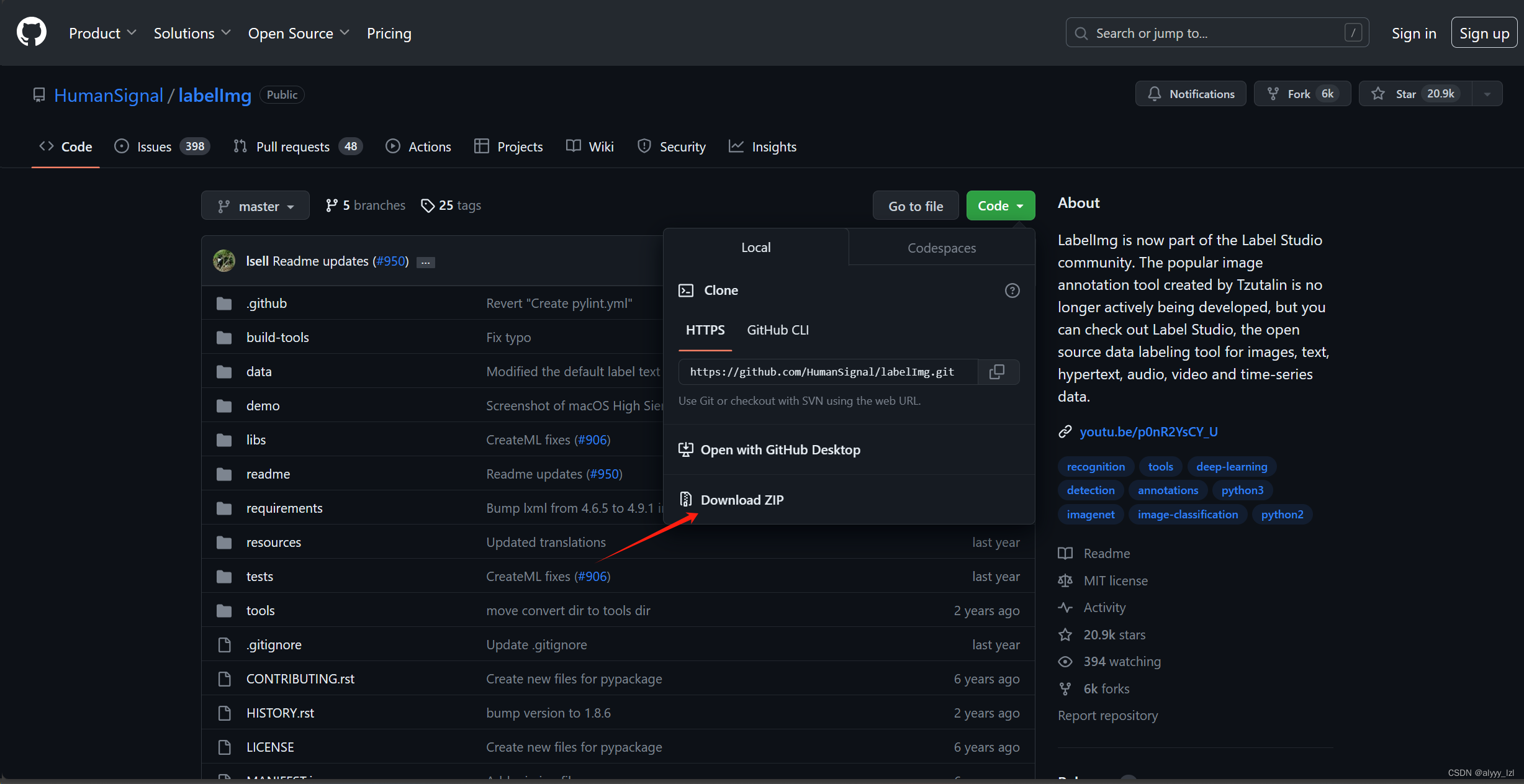The image size is (1524, 784).
Task: Expand the commit message ellipsis
Action: pyautogui.click(x=425, y=262)
